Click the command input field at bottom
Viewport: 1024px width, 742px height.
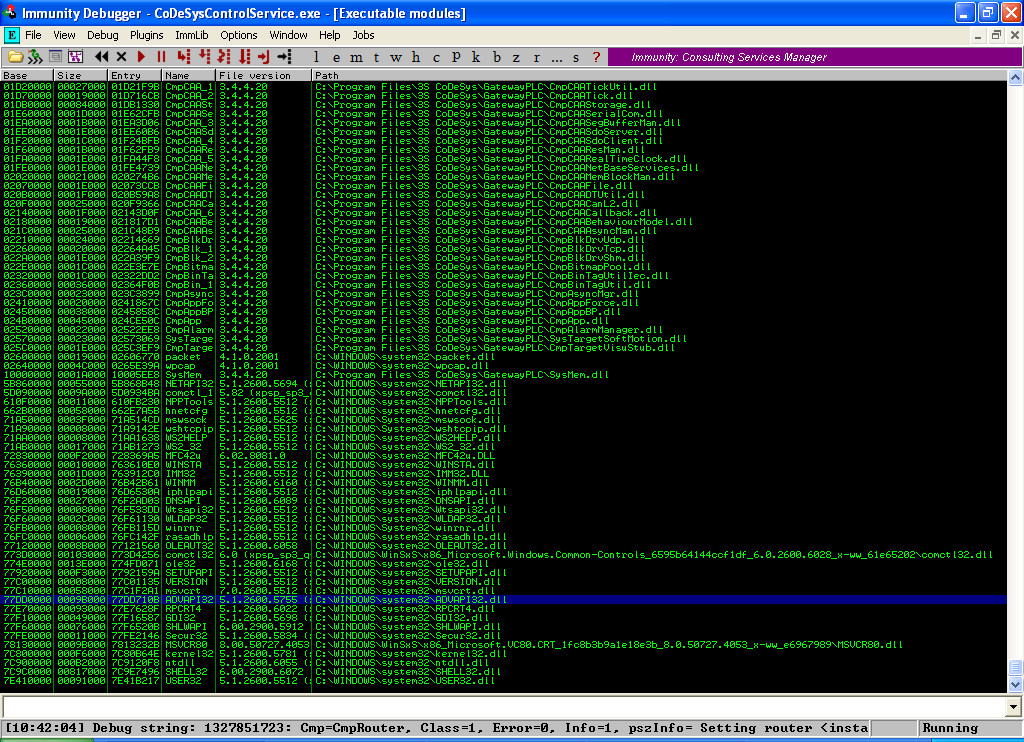[500, 706]
